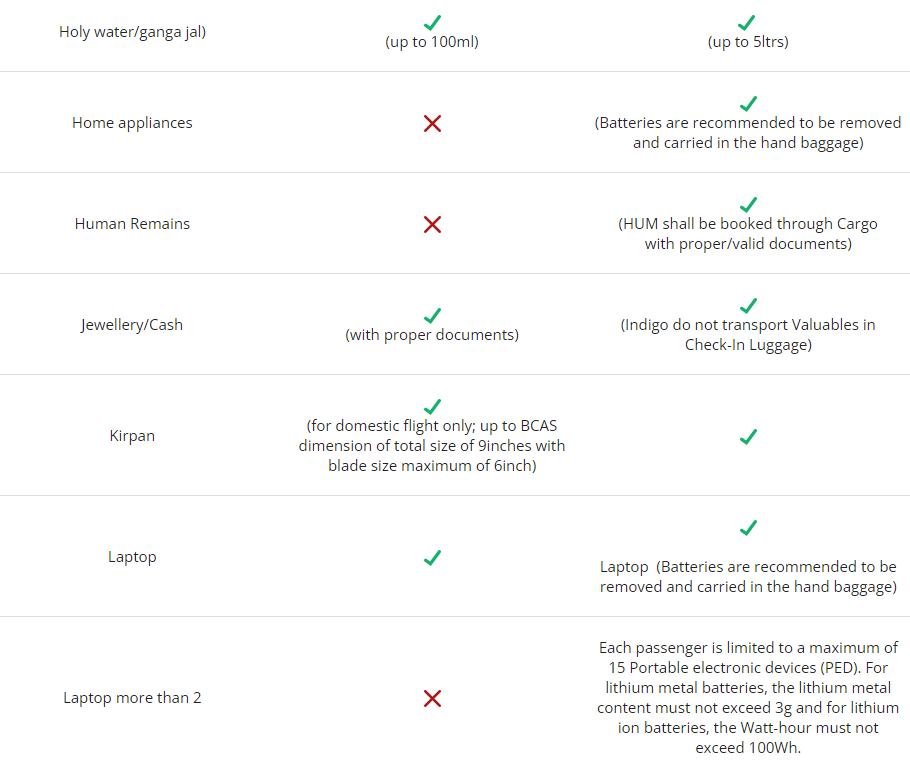Viewport: 910px width, 772px height.
Task: Click the red cross beside Human Remains
Action: [x=432, y=224]
